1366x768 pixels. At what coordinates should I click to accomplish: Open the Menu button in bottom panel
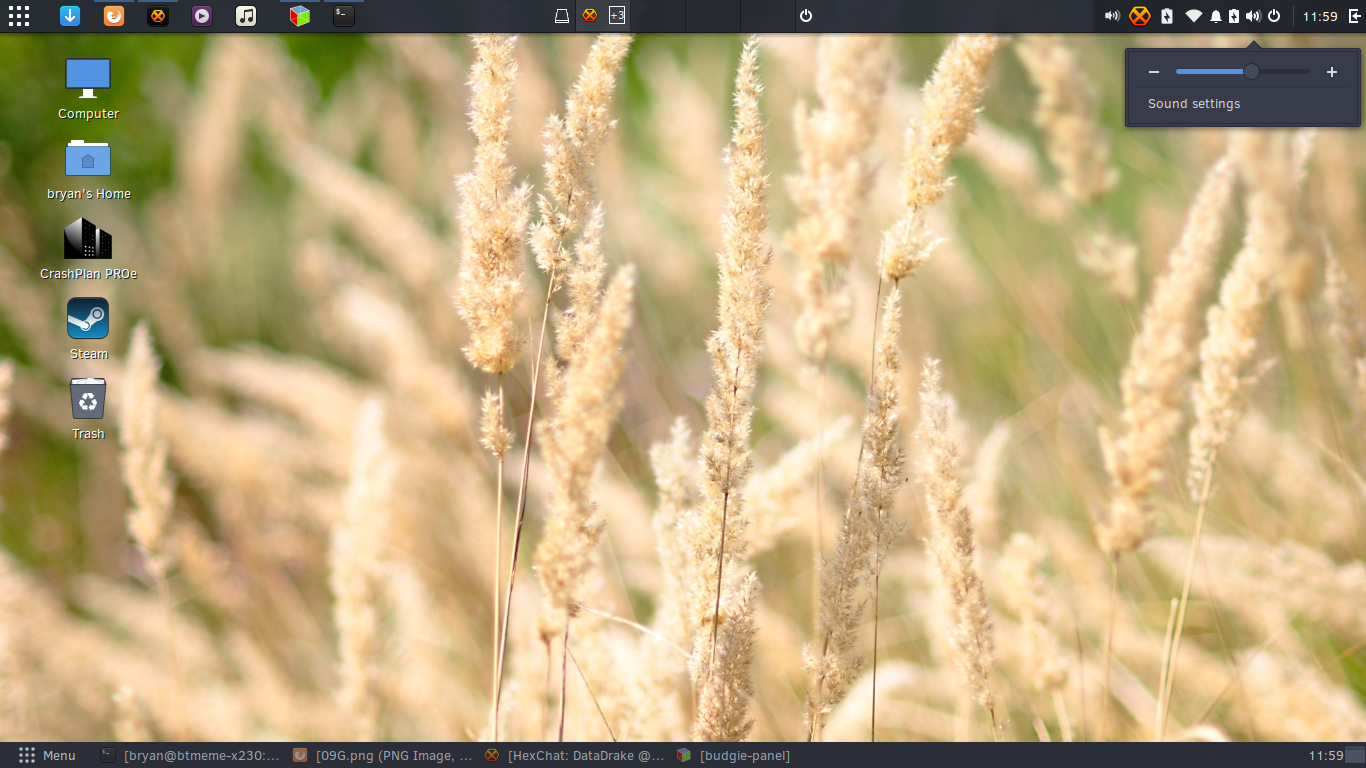[x=47, y=755]
